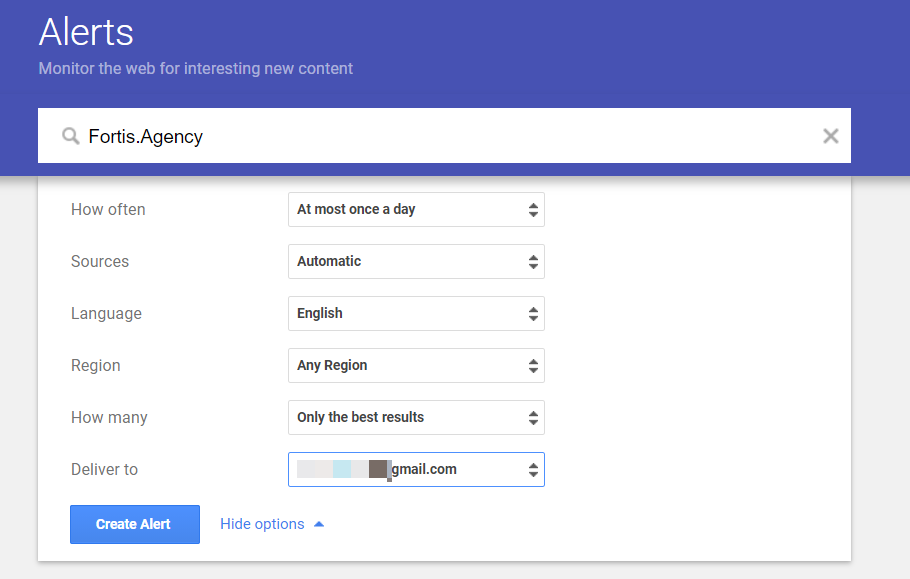This screenshot has height=579, width=910.
Task: Collapse options using the blue up triangle
Action: click(x=319, y=524)
